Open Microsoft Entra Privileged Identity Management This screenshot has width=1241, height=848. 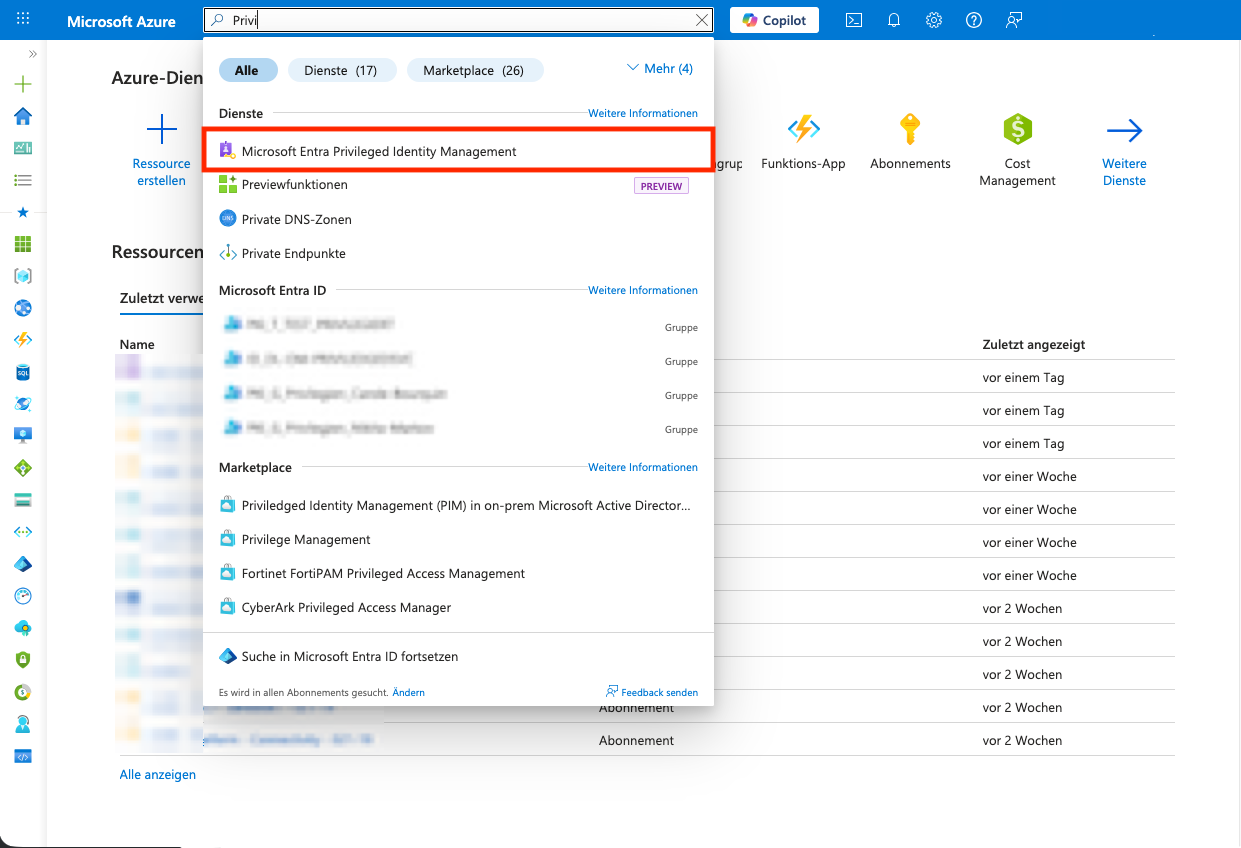(x=379, y=151)
